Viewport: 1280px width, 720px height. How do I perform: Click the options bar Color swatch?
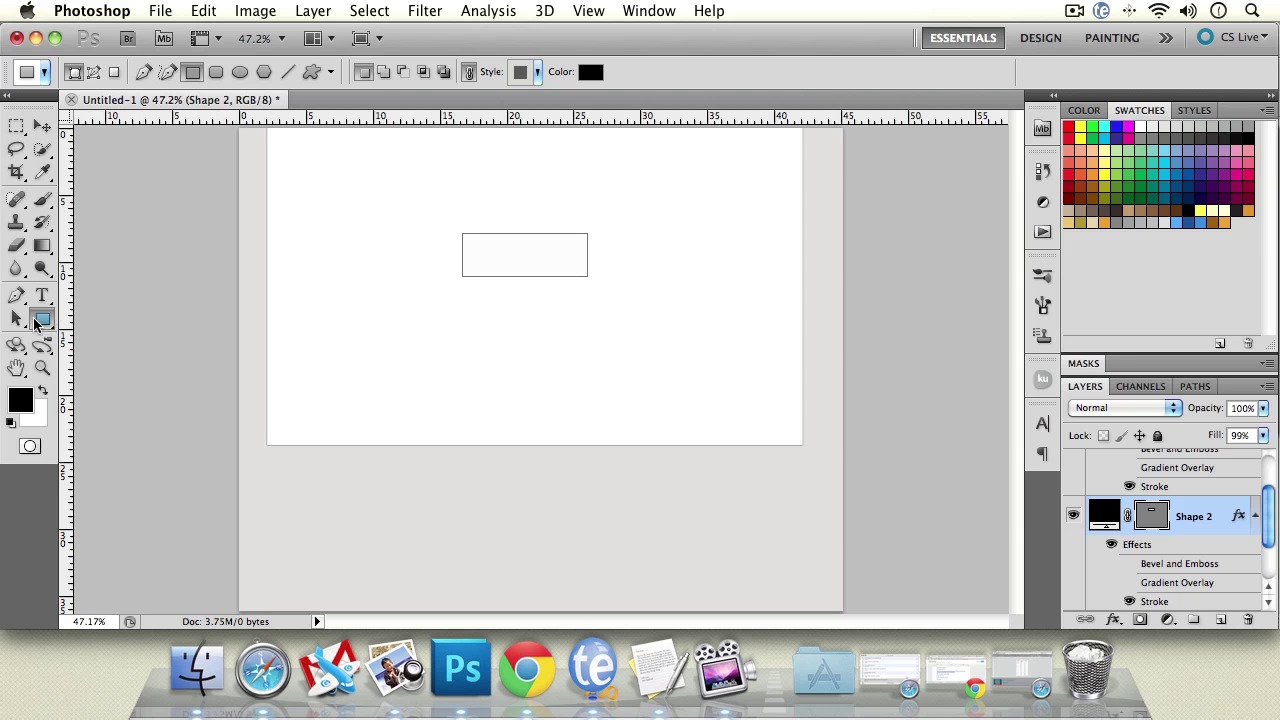(x=590, y=72)
